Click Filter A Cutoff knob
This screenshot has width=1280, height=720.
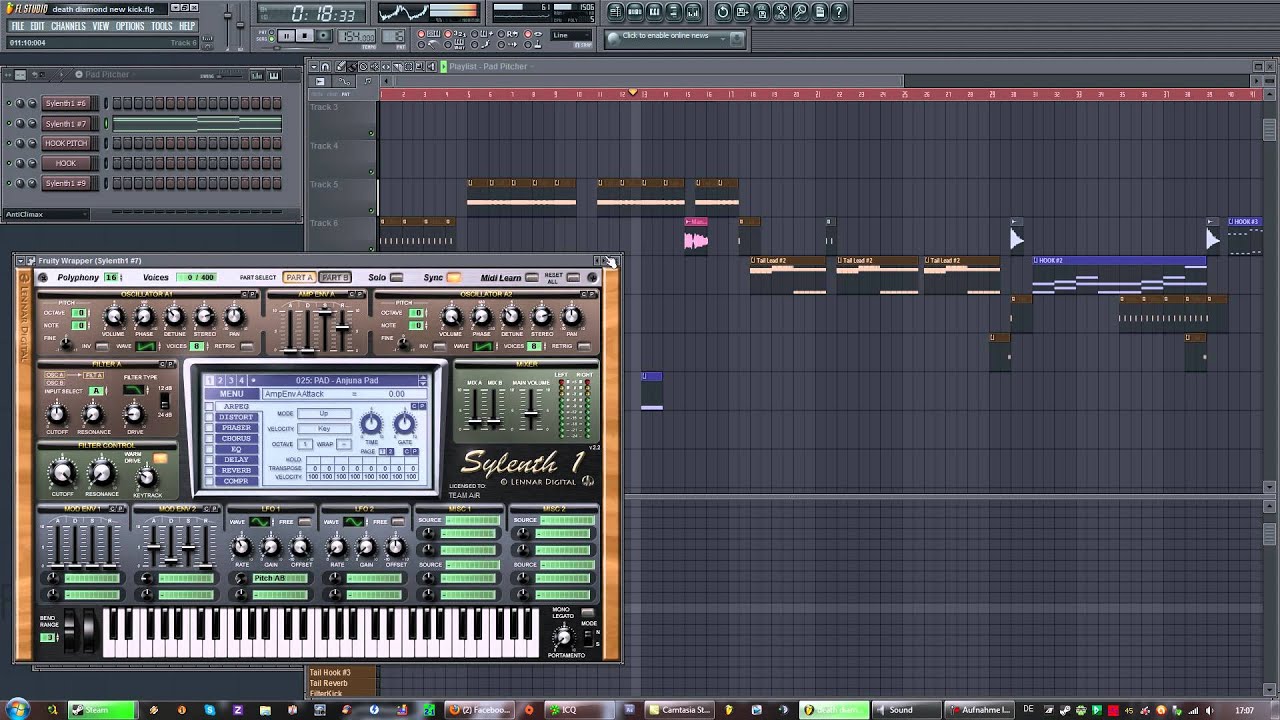[x=57, y=413]
